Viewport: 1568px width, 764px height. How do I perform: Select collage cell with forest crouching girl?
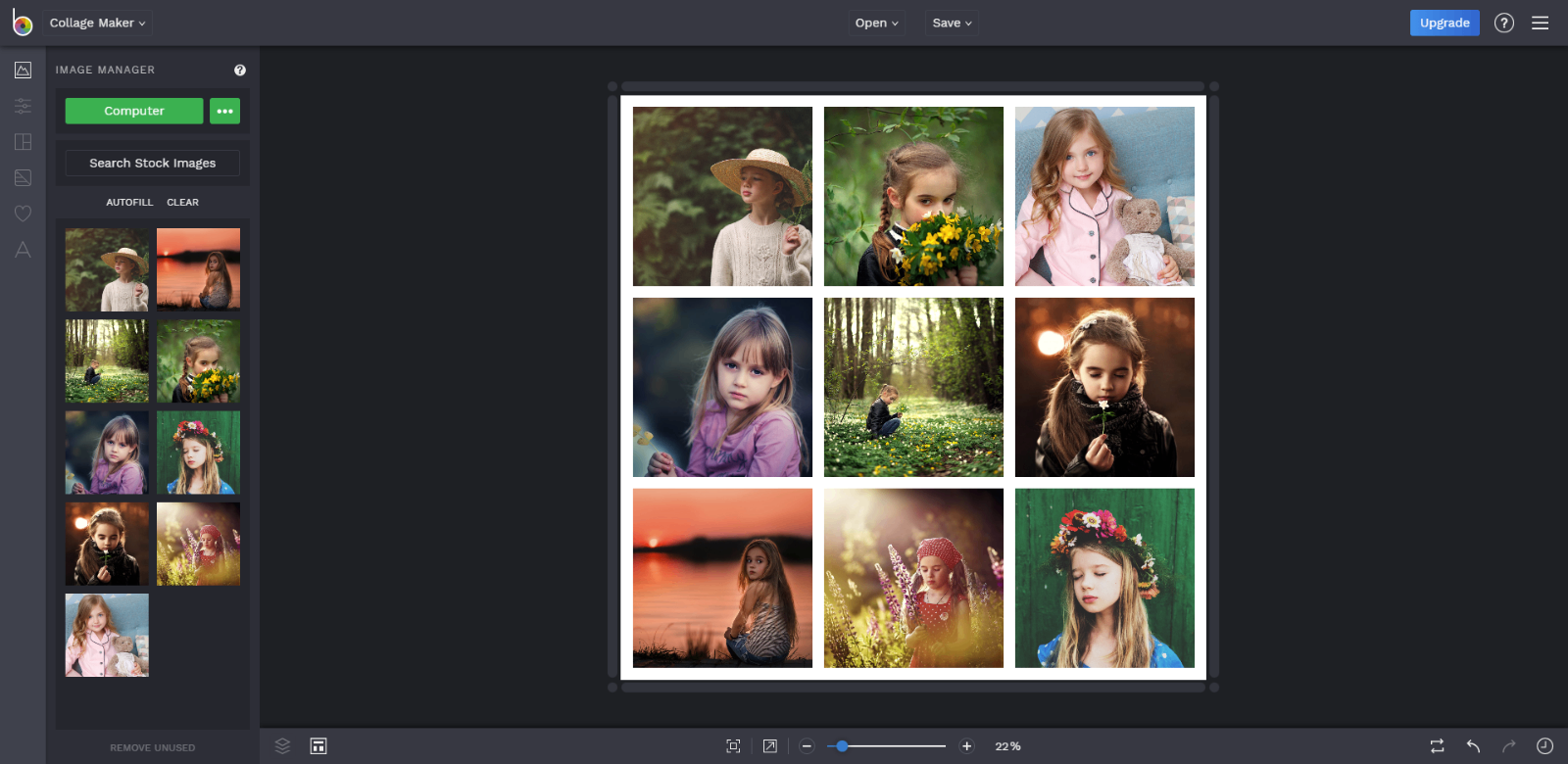tap(913, 387)
